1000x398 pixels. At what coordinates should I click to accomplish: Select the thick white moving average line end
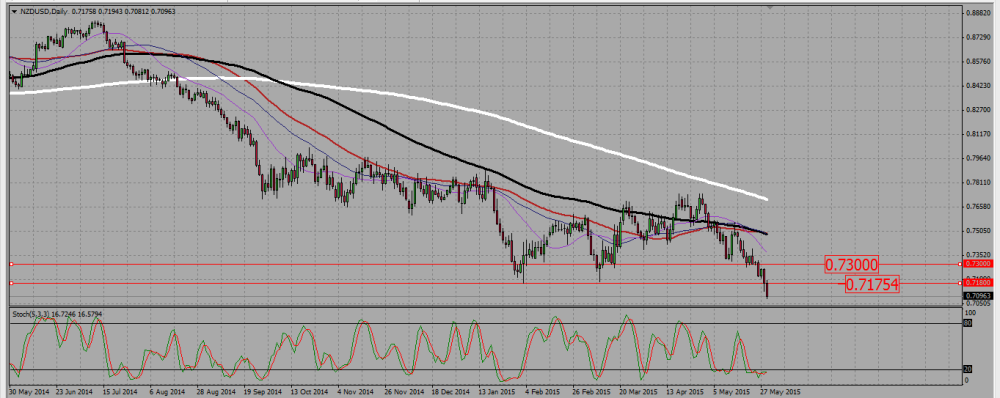(767, 200)
